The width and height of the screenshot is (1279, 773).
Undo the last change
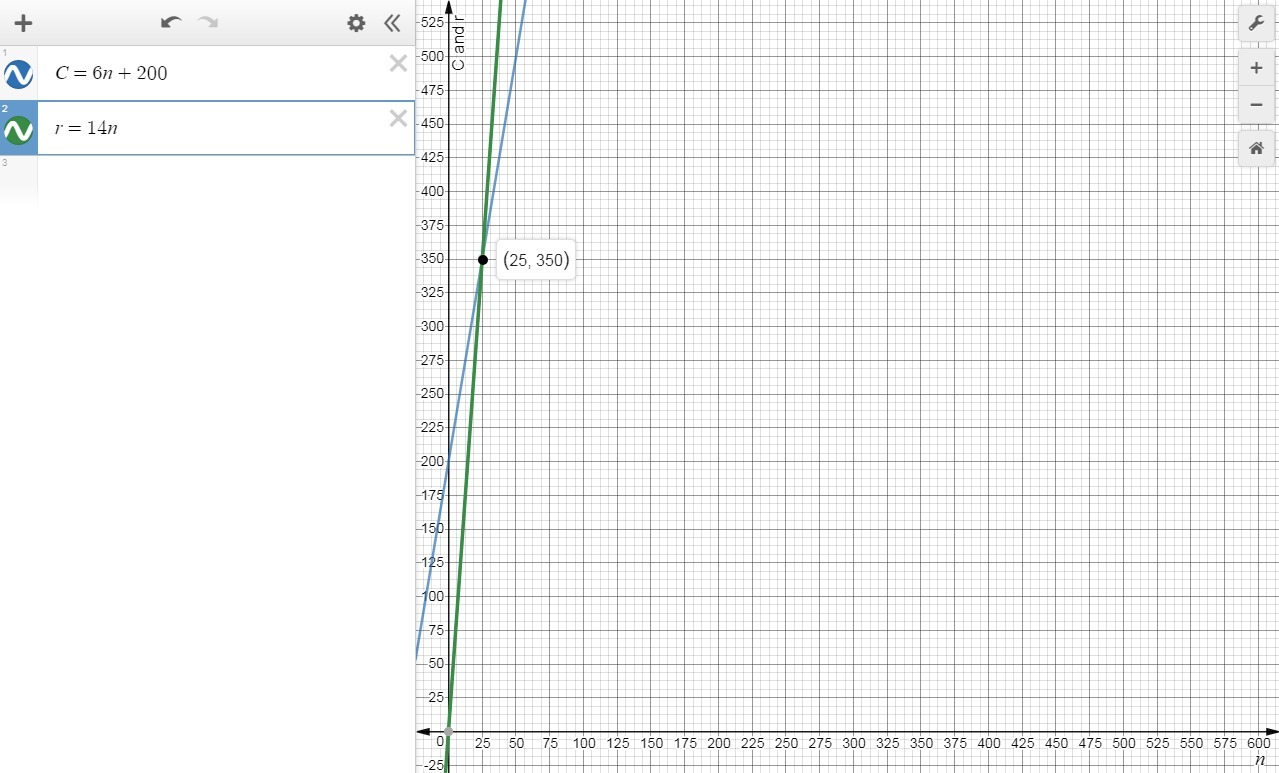(171, 22)
